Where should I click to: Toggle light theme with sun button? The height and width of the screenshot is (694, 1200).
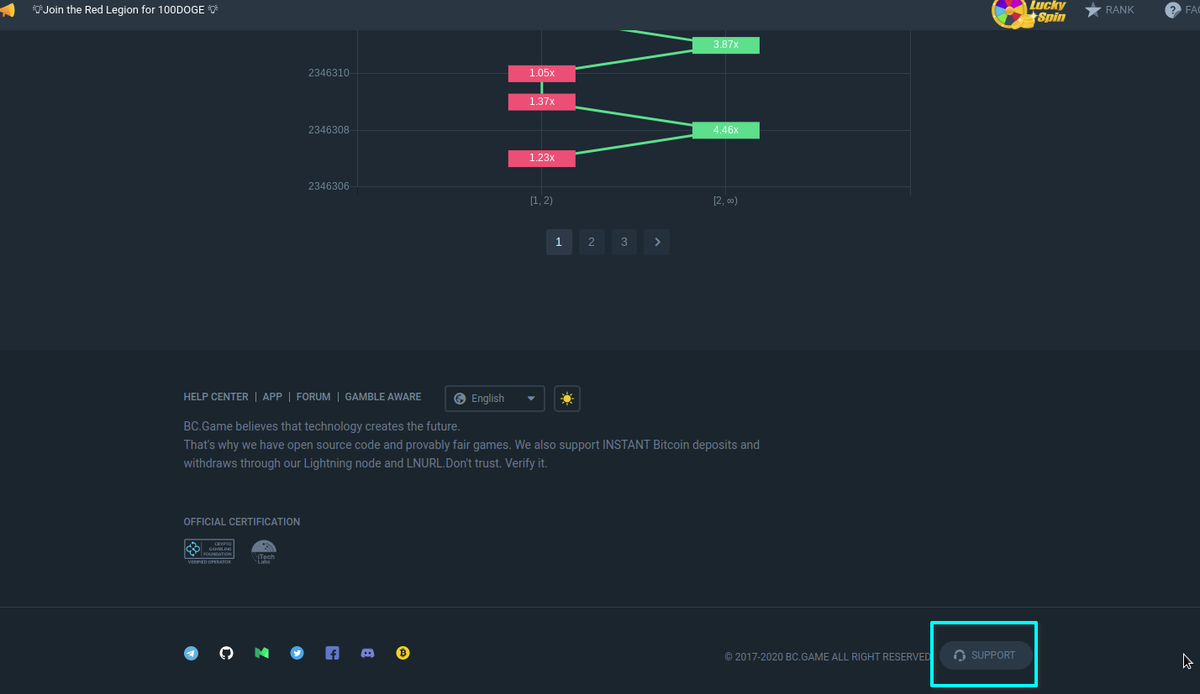[567, 398]
